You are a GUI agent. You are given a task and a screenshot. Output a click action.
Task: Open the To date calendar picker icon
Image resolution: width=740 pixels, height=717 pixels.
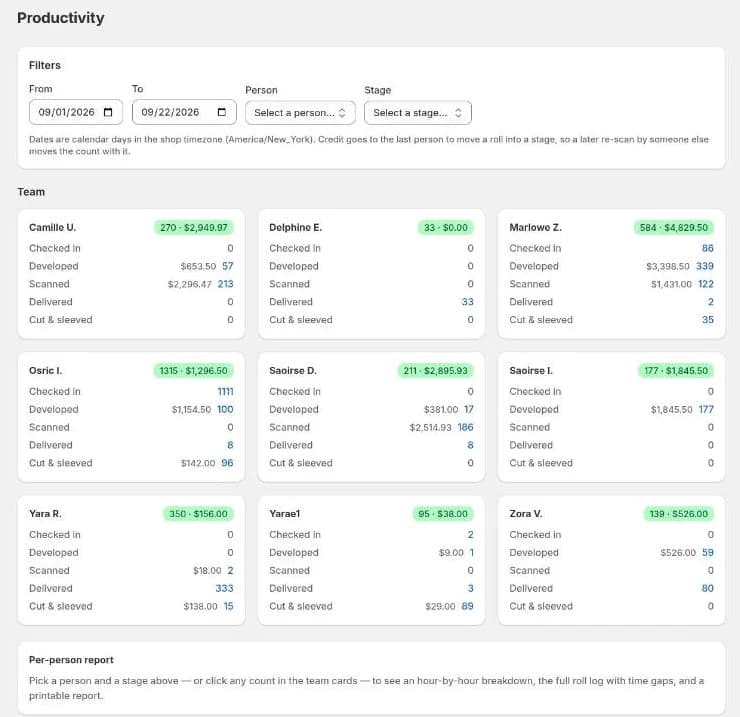[221, 112]
